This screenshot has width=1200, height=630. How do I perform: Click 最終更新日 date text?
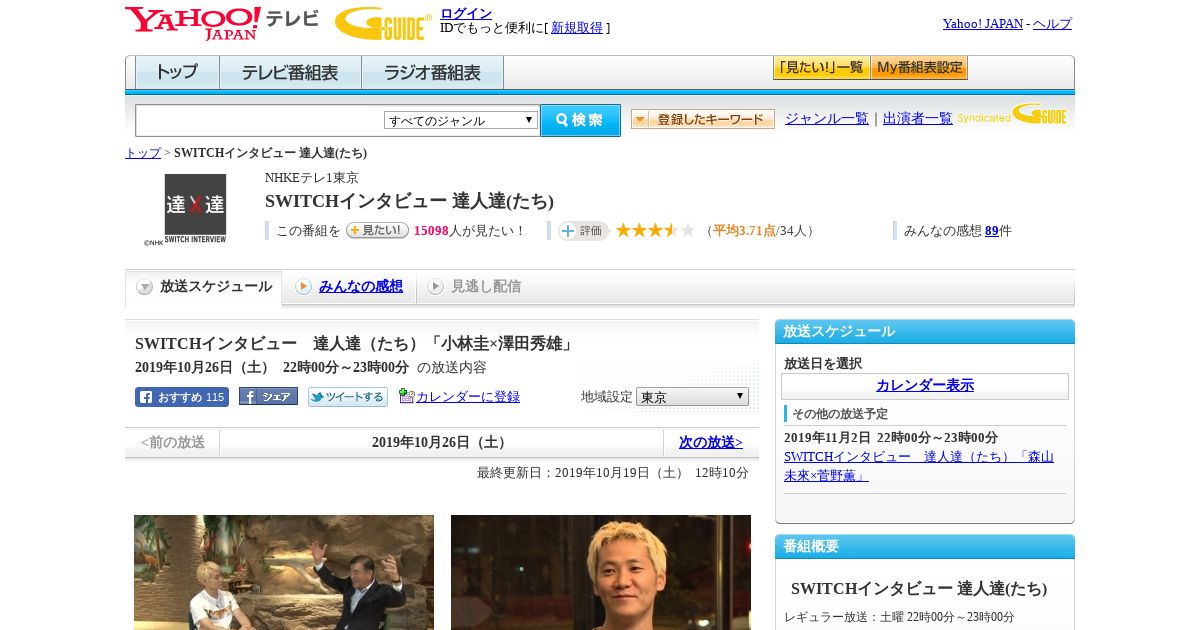pos(613,473)
